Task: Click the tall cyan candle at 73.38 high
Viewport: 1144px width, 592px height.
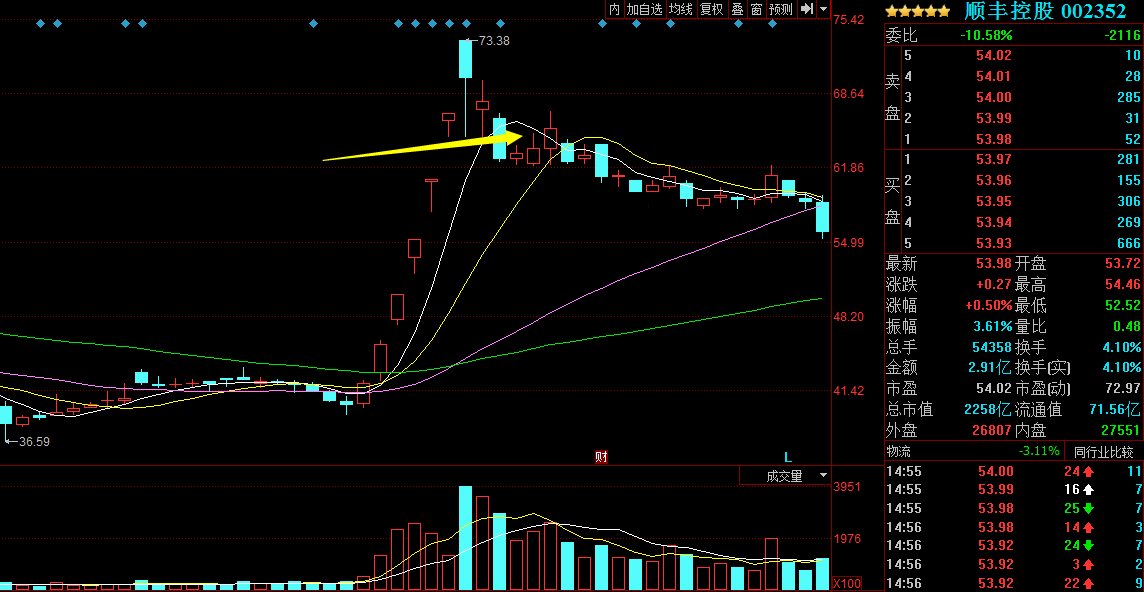Action: pyautogui.click(x=465, y=58)
